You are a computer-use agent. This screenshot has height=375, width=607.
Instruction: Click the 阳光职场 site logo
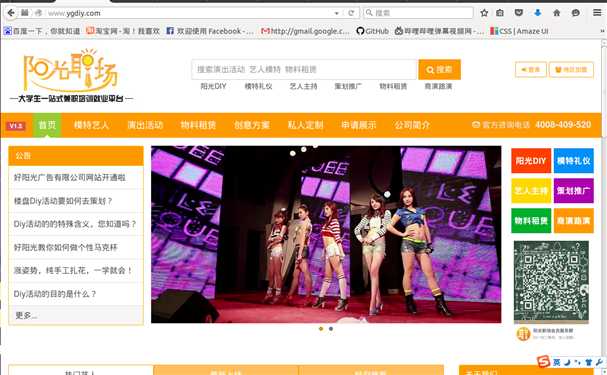(x=71, y=75)
